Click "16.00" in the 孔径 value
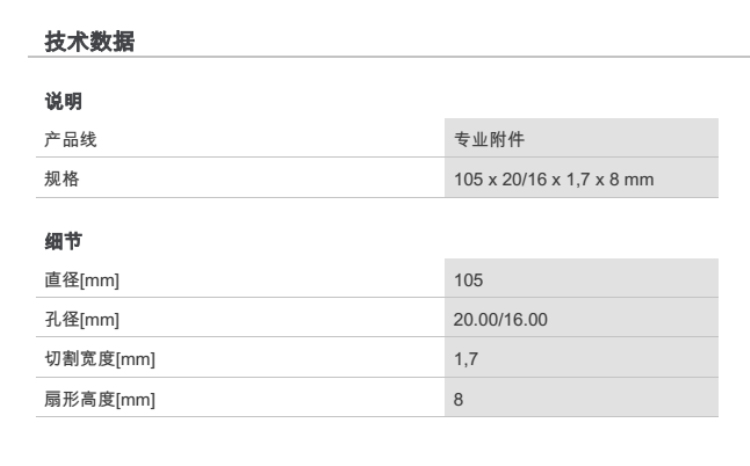 click(x=527, y=320)
